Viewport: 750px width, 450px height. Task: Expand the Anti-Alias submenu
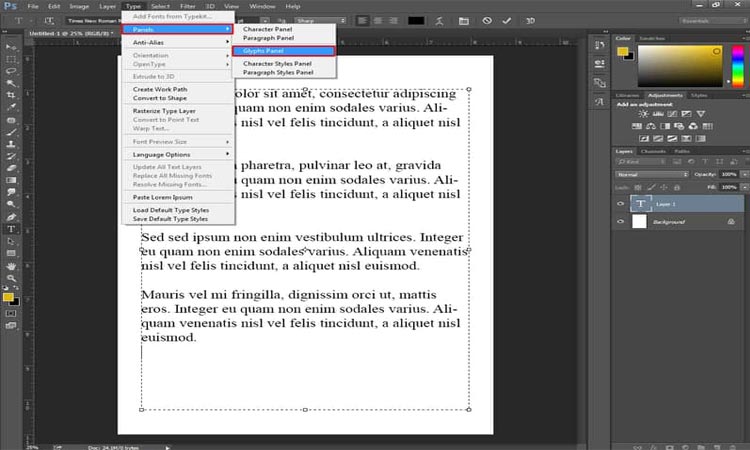177,42
